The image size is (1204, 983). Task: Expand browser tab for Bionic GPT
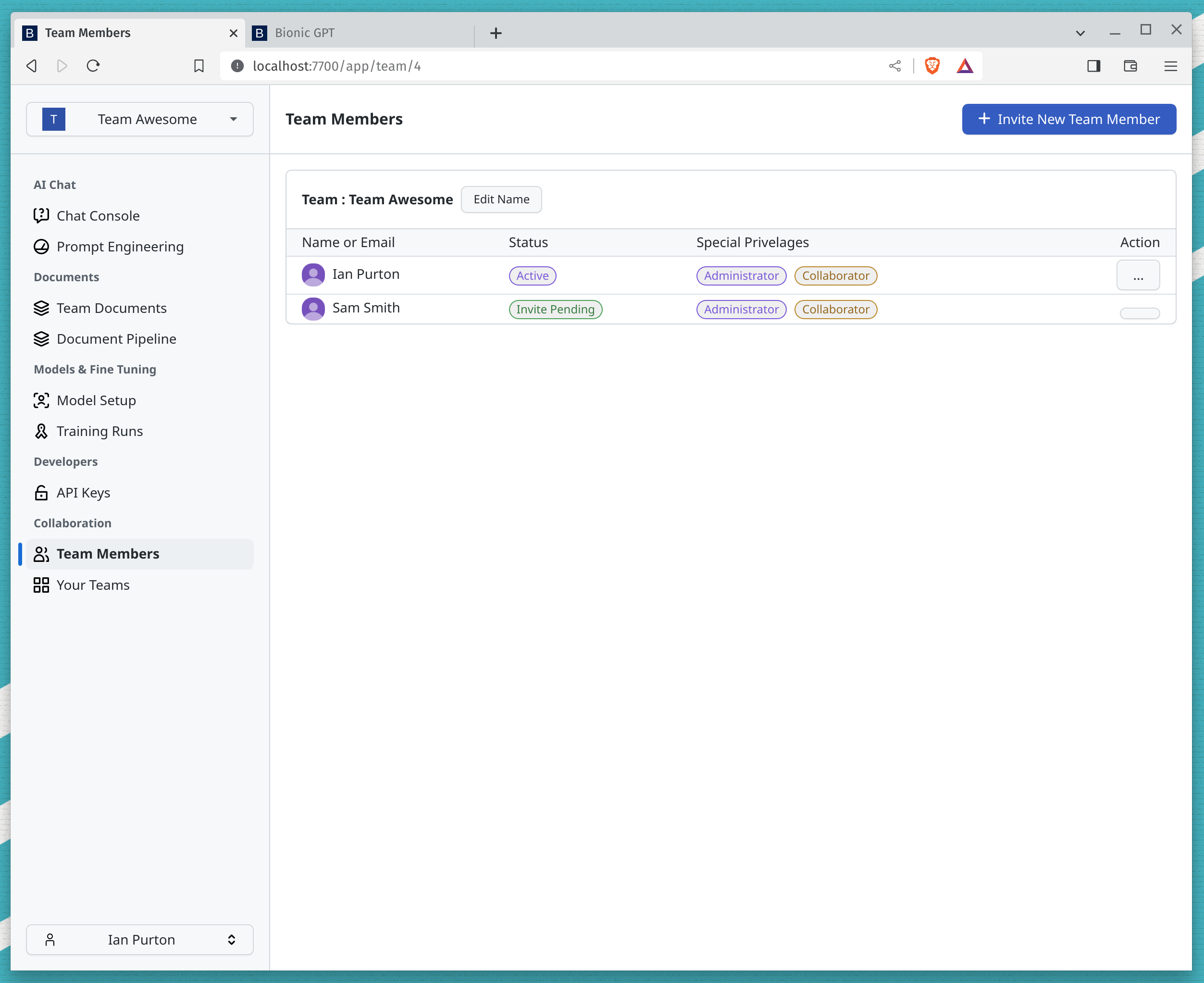tap(360, 32)
